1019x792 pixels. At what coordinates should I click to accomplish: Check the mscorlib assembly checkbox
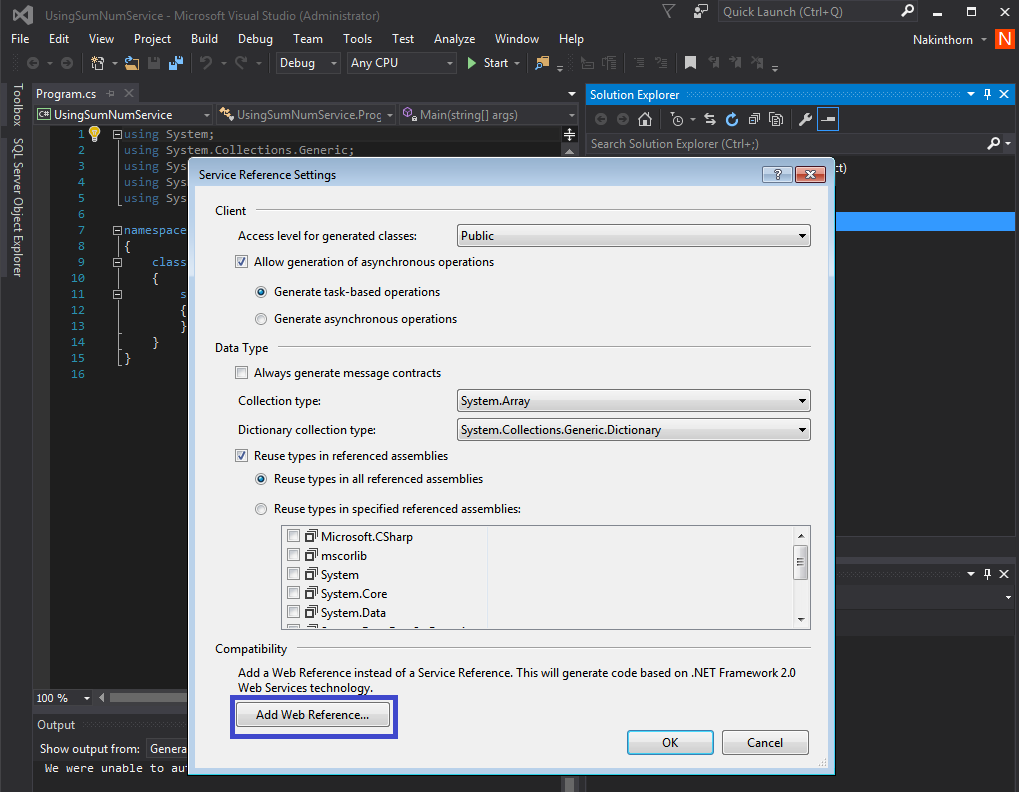tap(294, 555)
